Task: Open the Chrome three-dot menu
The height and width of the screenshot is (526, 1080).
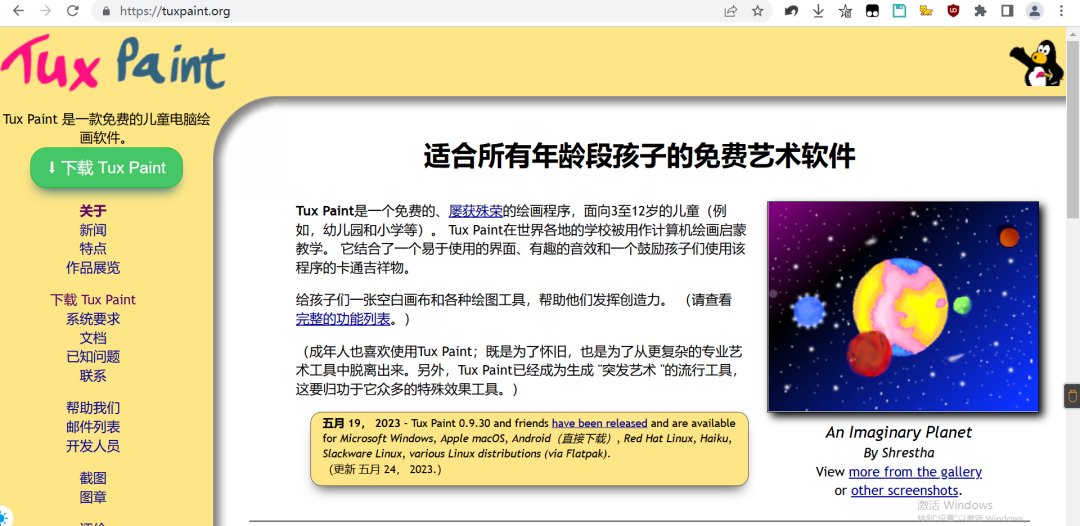Action: (1061, 11)
